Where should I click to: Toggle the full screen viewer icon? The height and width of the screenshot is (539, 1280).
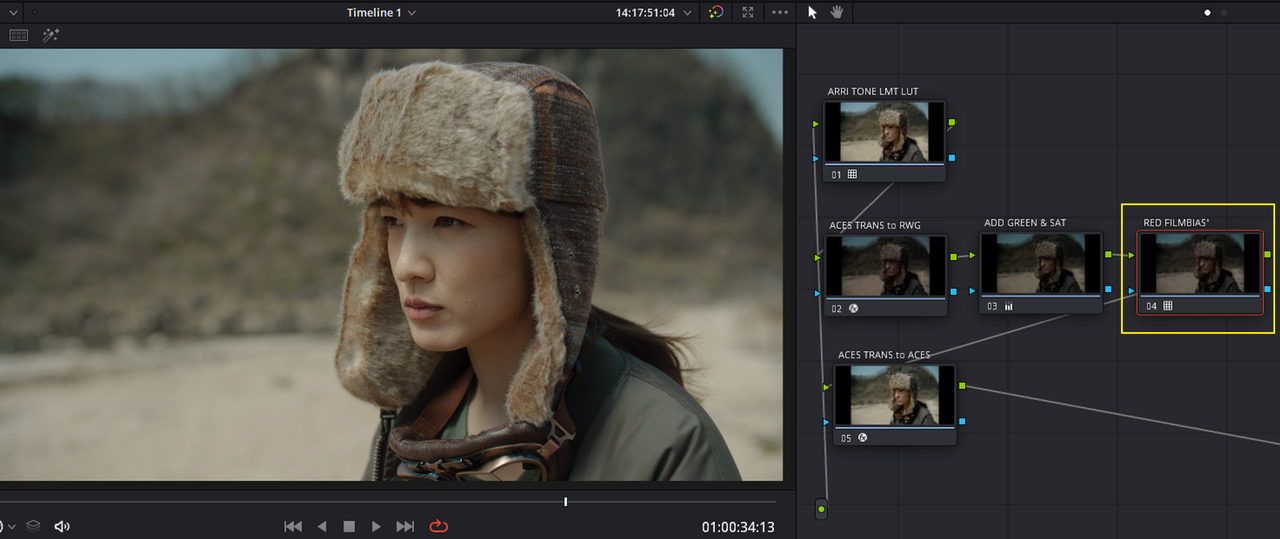[748, 12]
